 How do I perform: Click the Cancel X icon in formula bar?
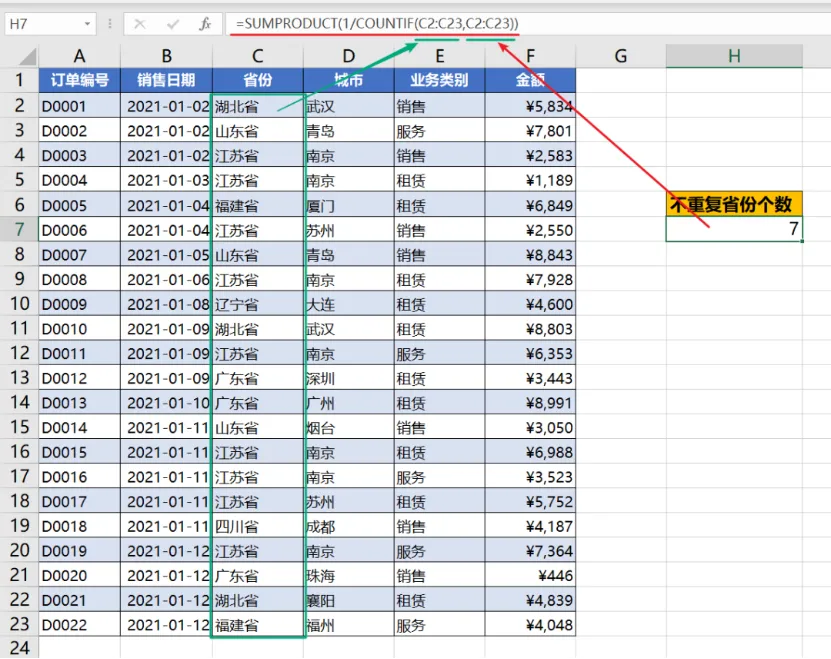coord(140,24)
